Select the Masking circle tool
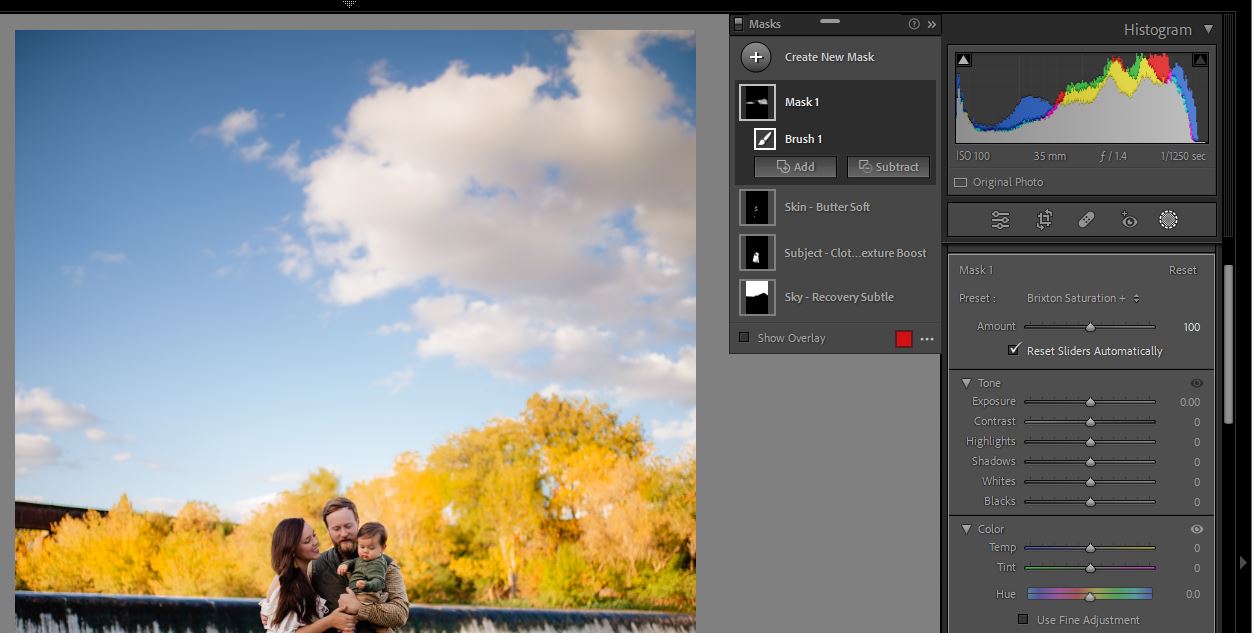The width and height of the screenshot is (1252, 633). 1168,220
